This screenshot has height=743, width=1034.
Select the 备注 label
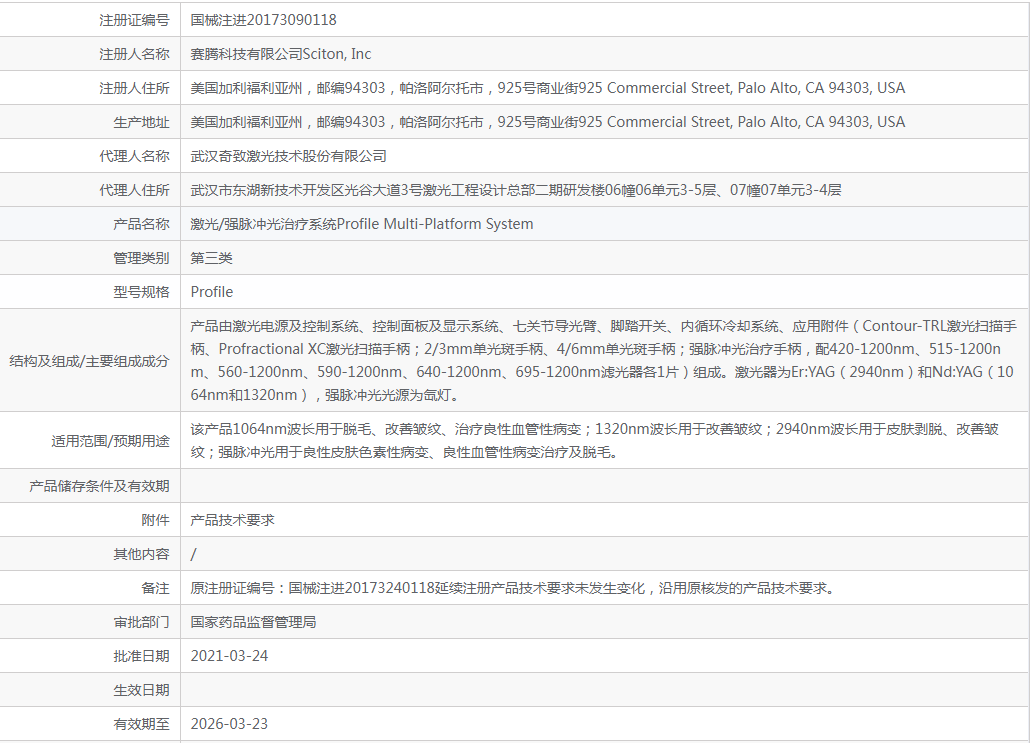[155, 589]
